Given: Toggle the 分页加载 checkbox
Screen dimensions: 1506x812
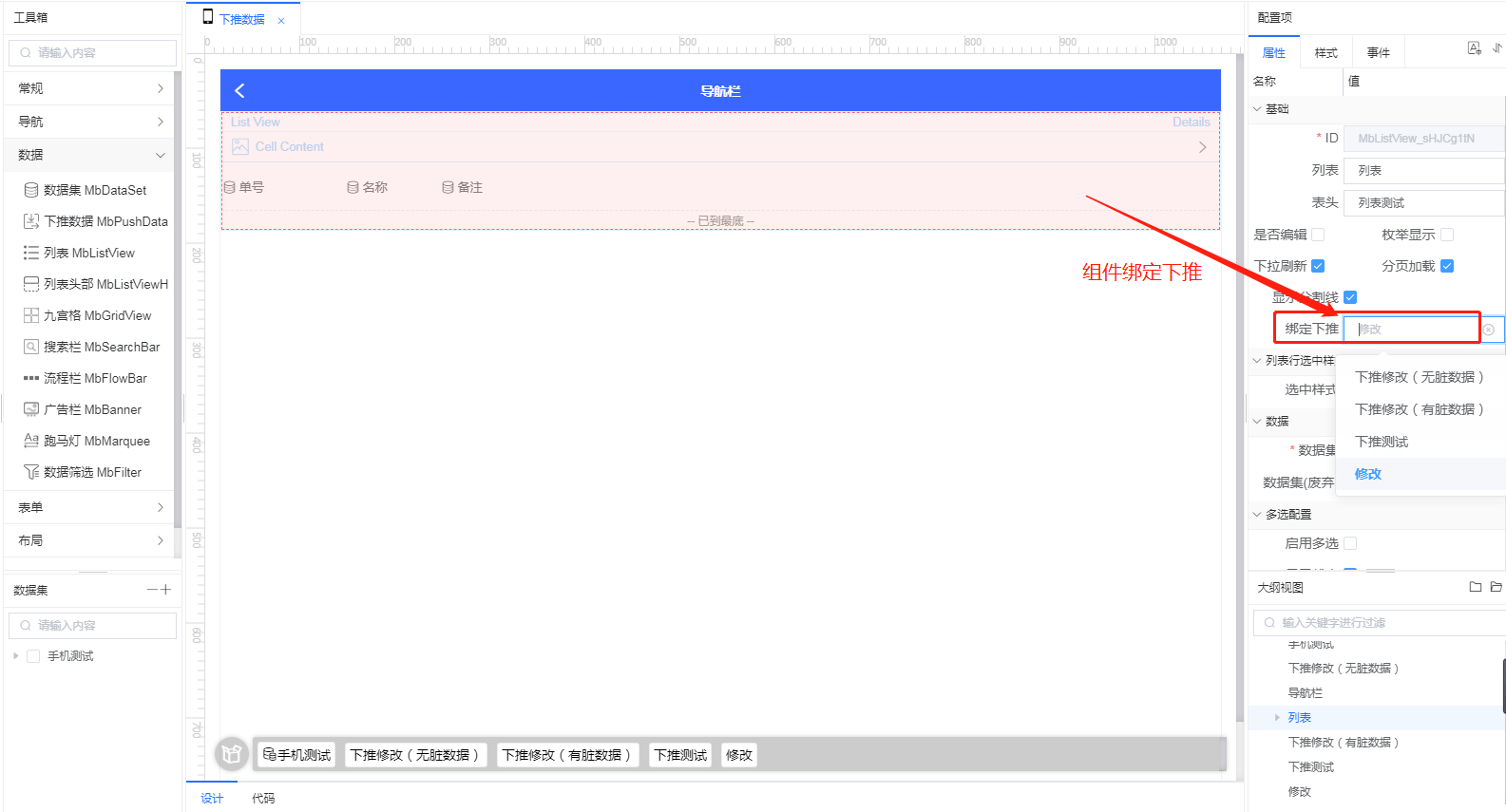Looking at the screenshot, I should click(x=1447, y=266).
